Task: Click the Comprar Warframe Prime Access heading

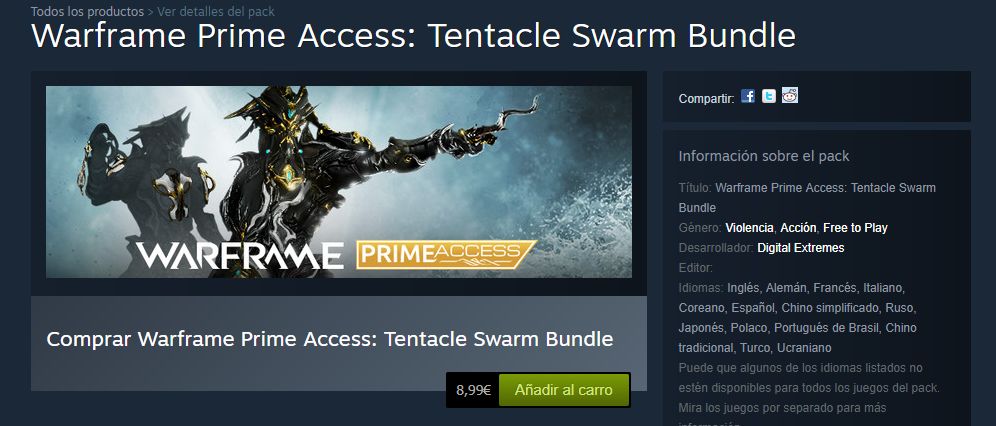Action: (x=330, y=339)
